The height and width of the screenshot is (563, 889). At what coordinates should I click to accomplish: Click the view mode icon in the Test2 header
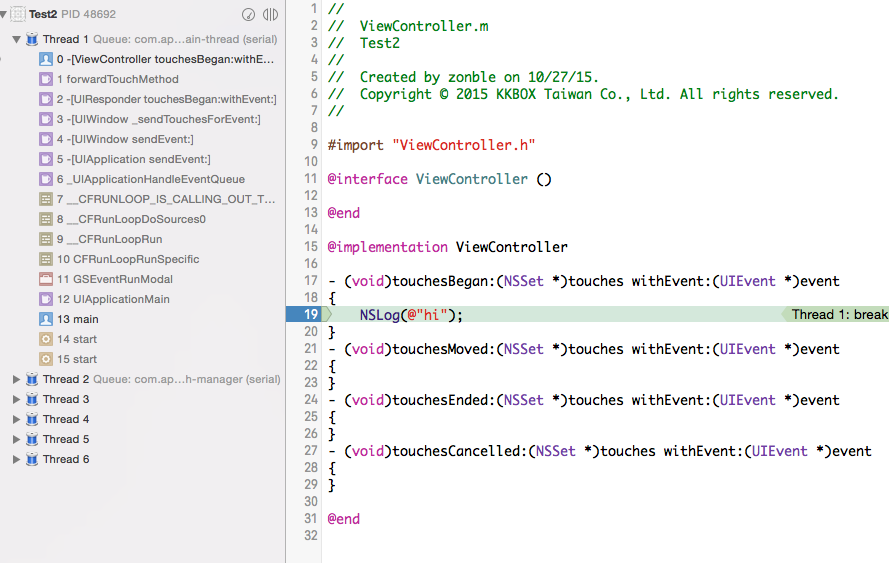[270, 15]
